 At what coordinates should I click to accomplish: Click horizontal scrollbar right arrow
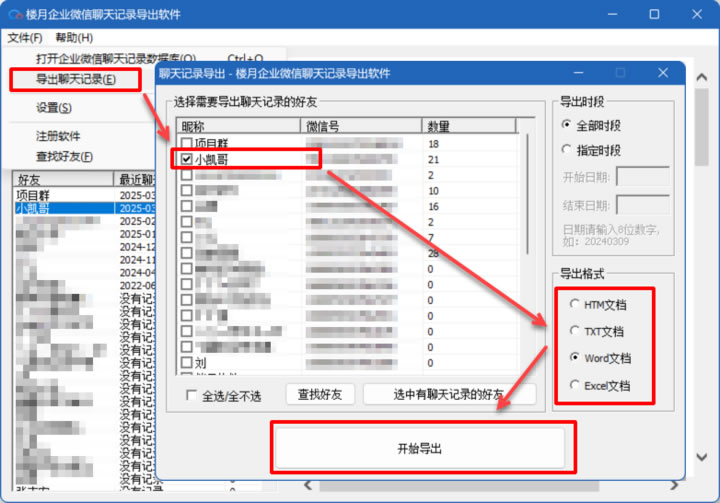(674, 485)
